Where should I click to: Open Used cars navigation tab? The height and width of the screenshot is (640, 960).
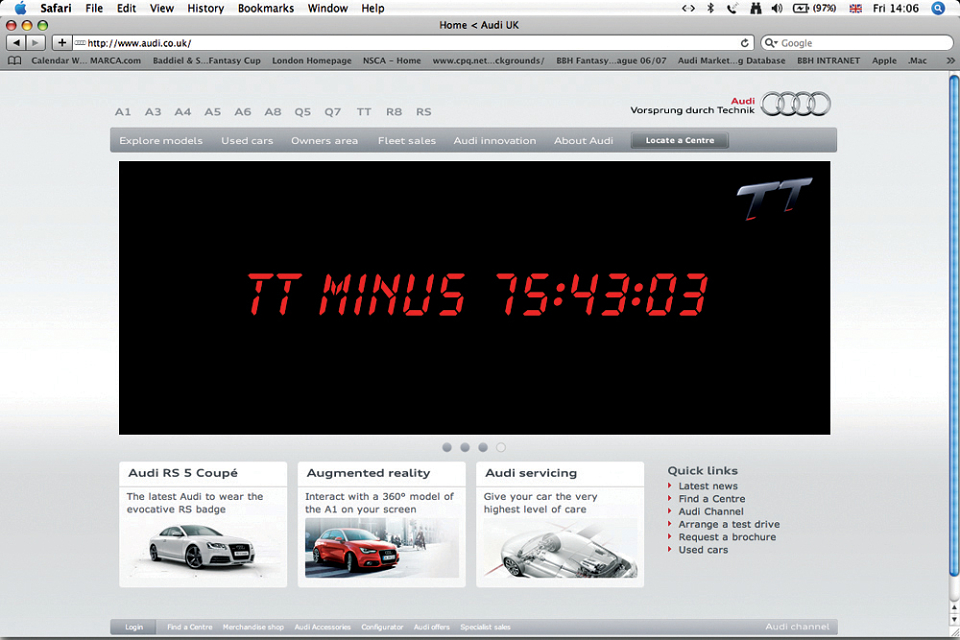click(247, 140)
